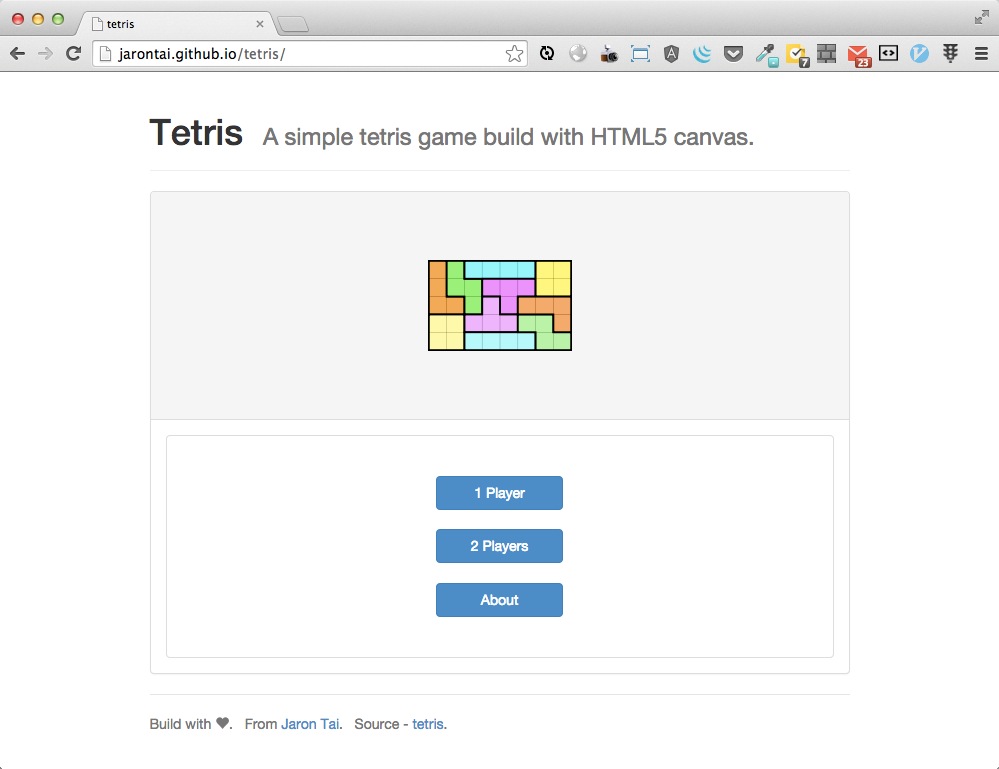
Task: Visit the Jaron Tai link
Action: (x=309, y=723)
